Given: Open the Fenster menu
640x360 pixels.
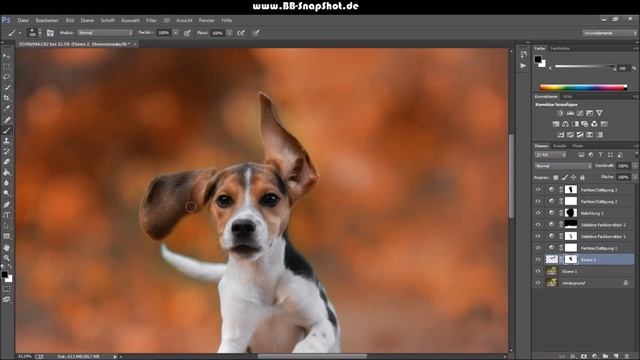Looking at the screenshot, I should pos(207,20).
